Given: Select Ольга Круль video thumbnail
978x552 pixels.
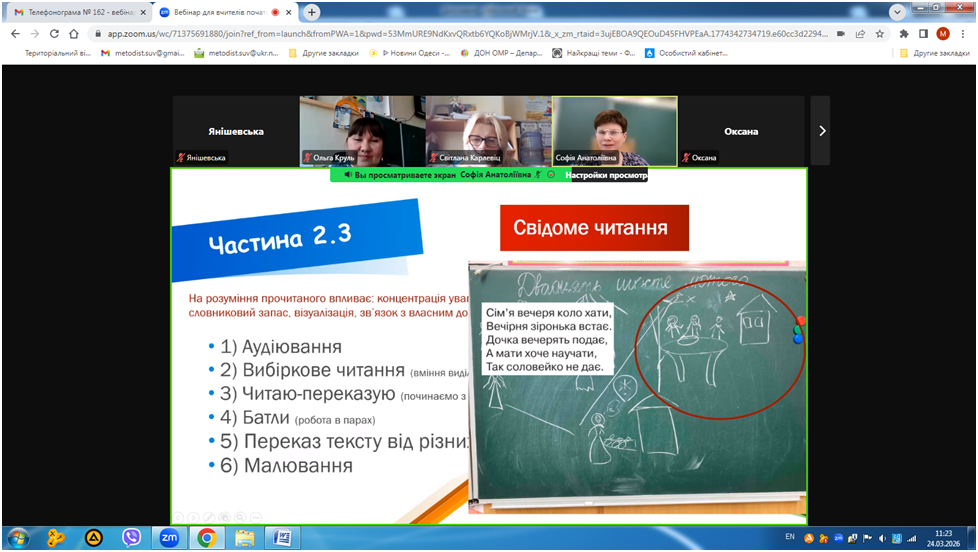Looking at the screenshot, I should click(x=362, y=131).
